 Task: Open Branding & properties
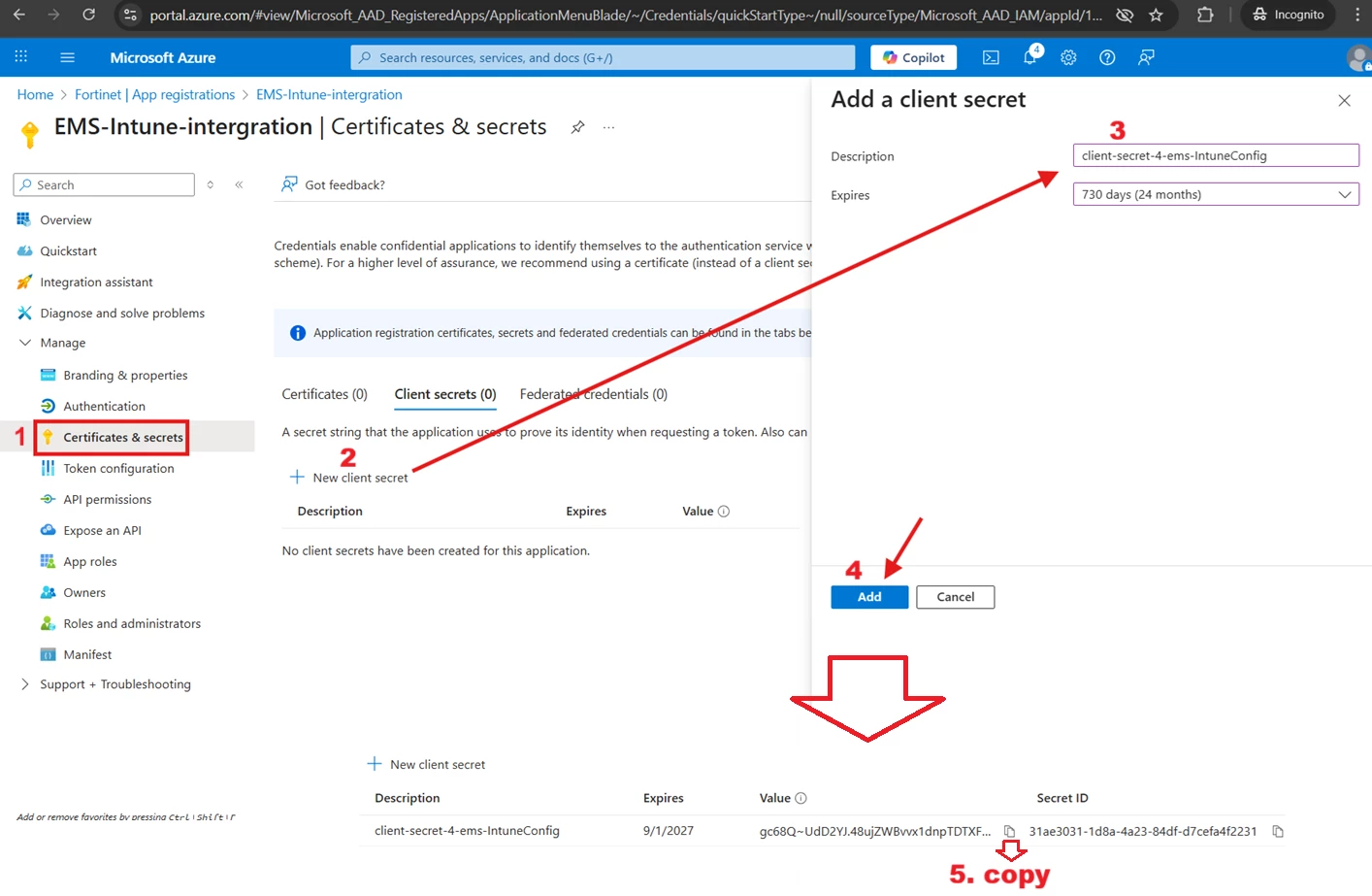pyautogui.click(x=125, y=376)
